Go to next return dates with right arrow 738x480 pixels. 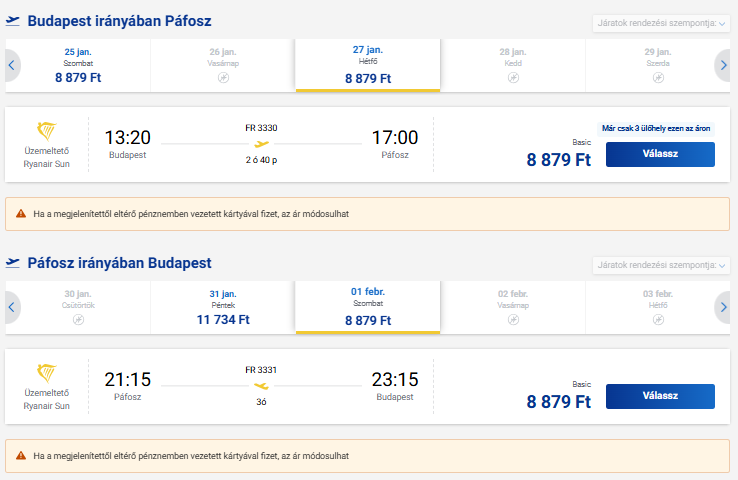point(723,308)
